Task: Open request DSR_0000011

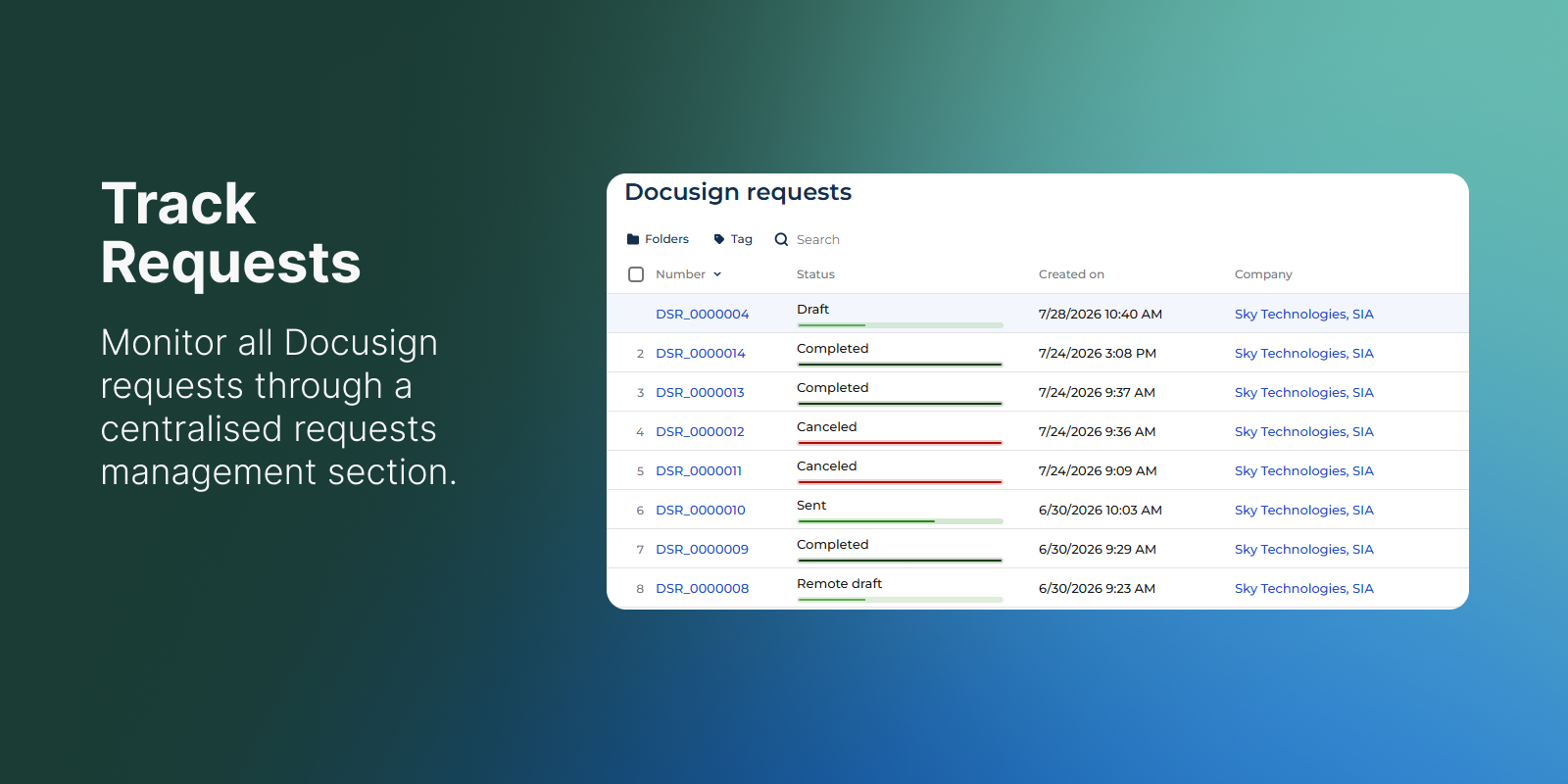Action: pos(699,471)
